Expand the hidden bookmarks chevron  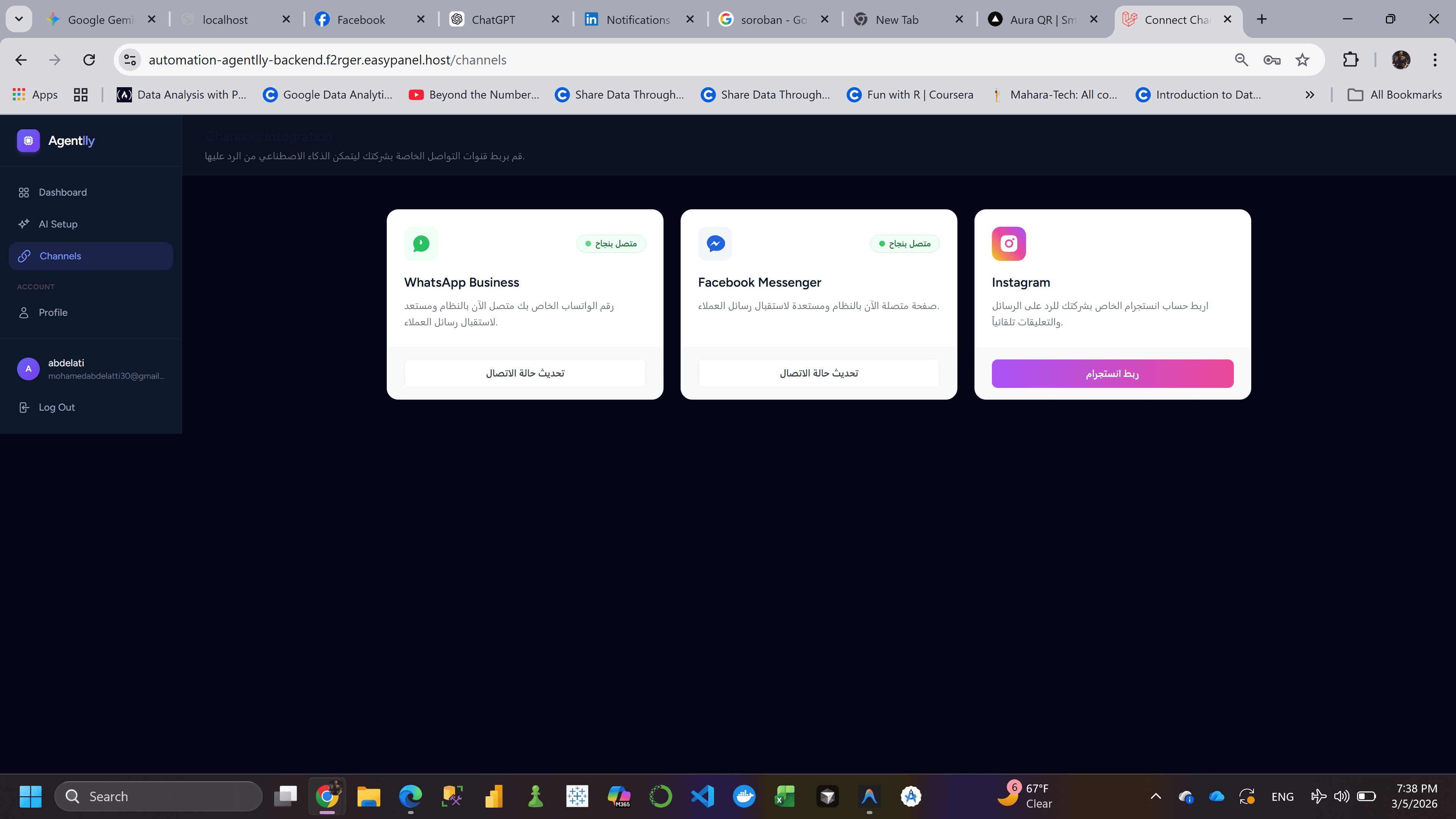click(x=1310, y=95)
